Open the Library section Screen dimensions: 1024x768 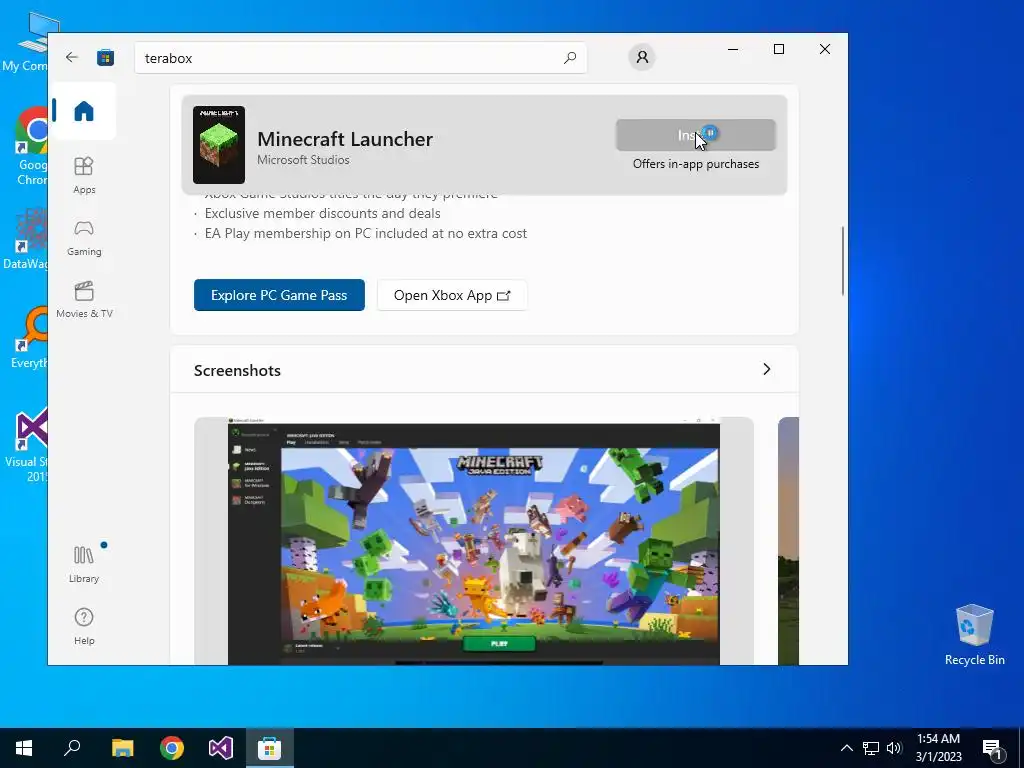(x=84, y=564)
